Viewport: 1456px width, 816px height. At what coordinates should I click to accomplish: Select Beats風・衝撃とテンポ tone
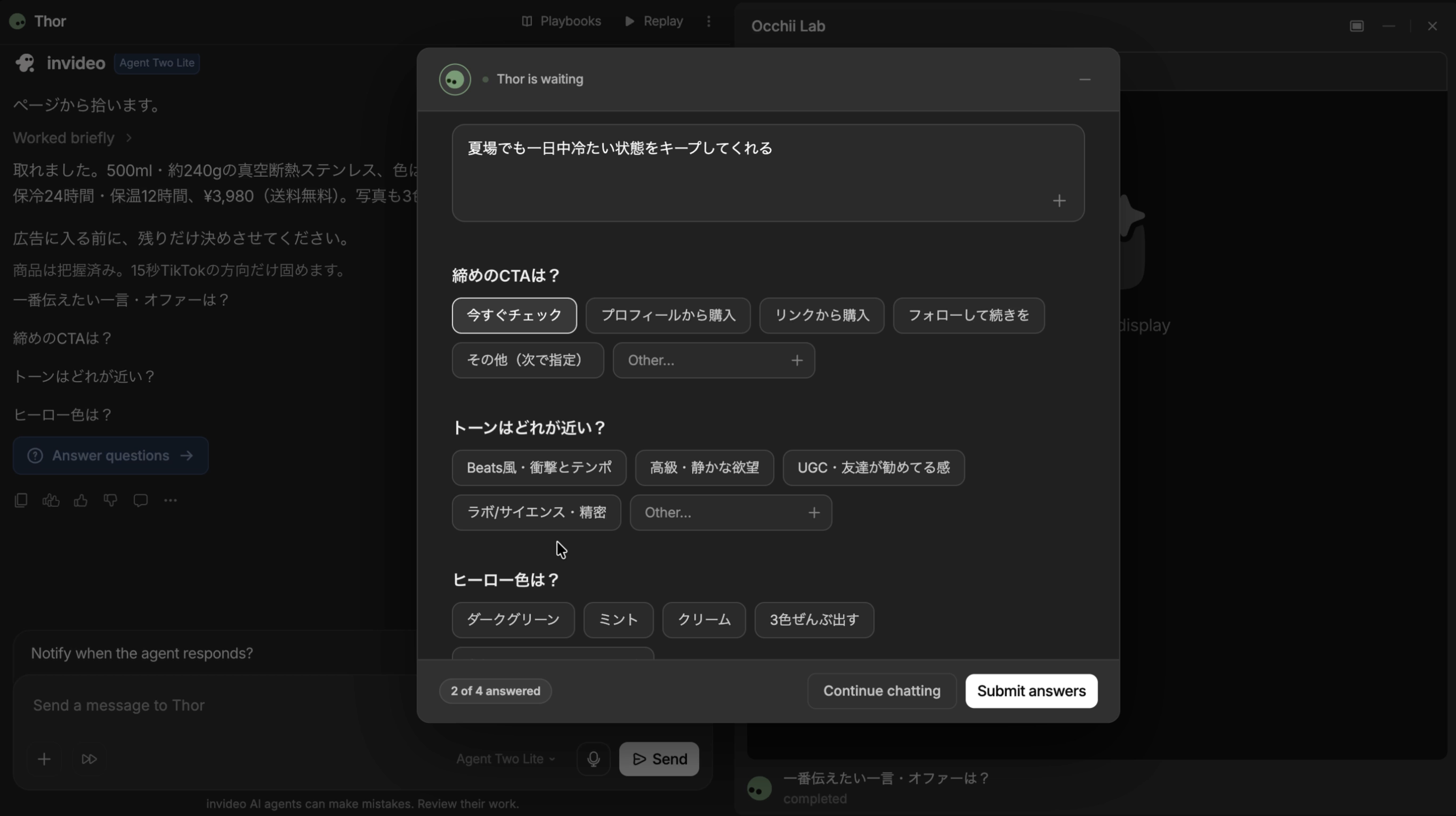[539, 468]
